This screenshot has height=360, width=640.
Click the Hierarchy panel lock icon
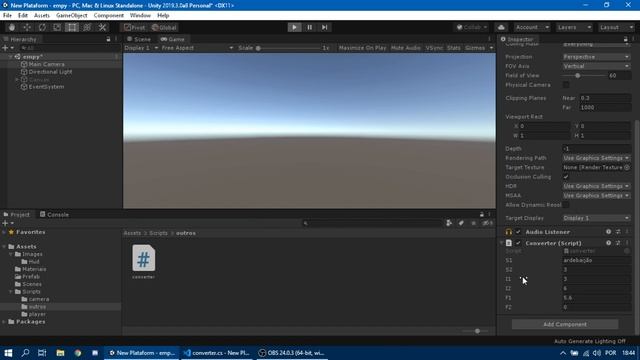coord(108,39)
